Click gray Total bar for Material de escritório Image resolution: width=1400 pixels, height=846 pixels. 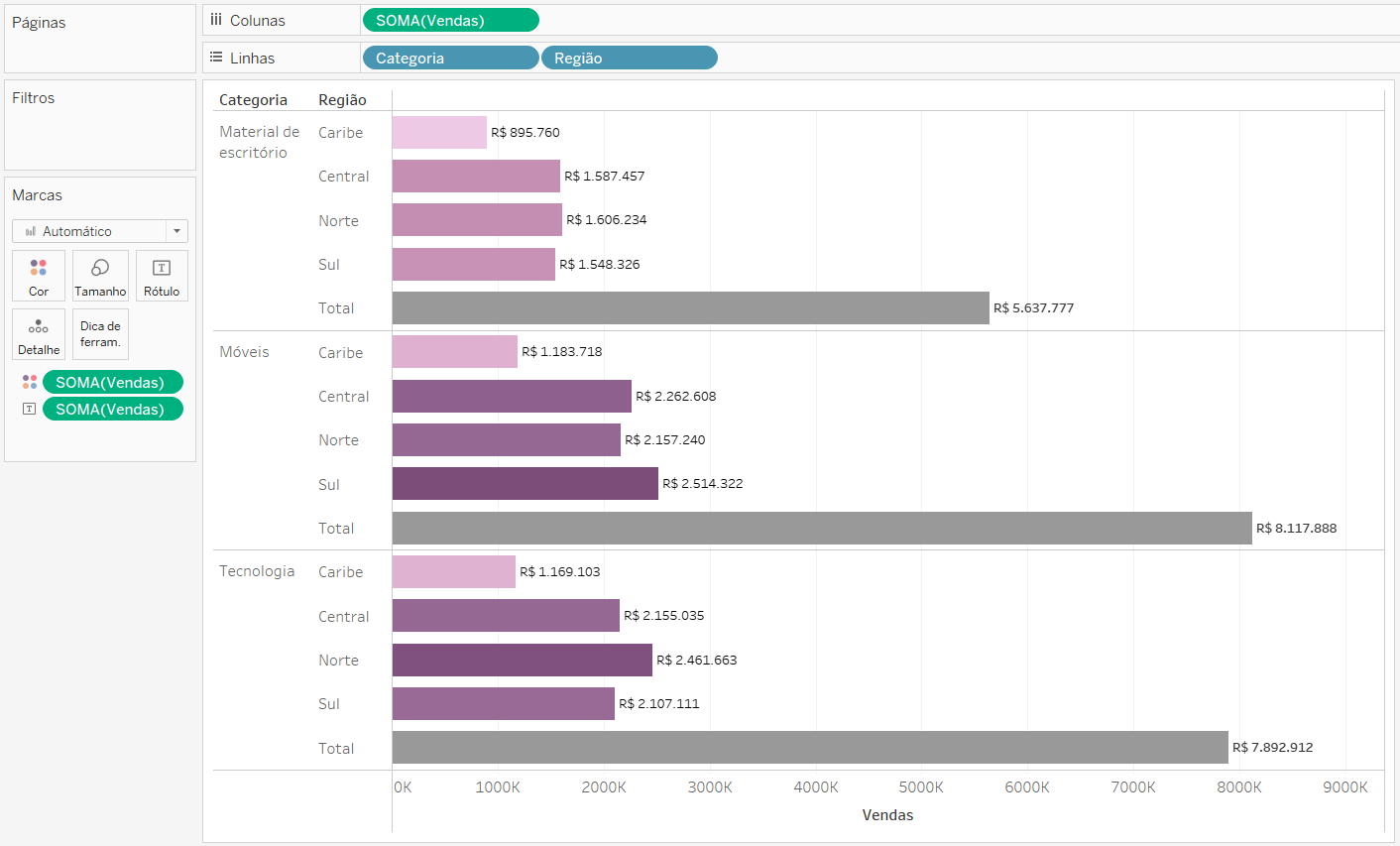691,307
